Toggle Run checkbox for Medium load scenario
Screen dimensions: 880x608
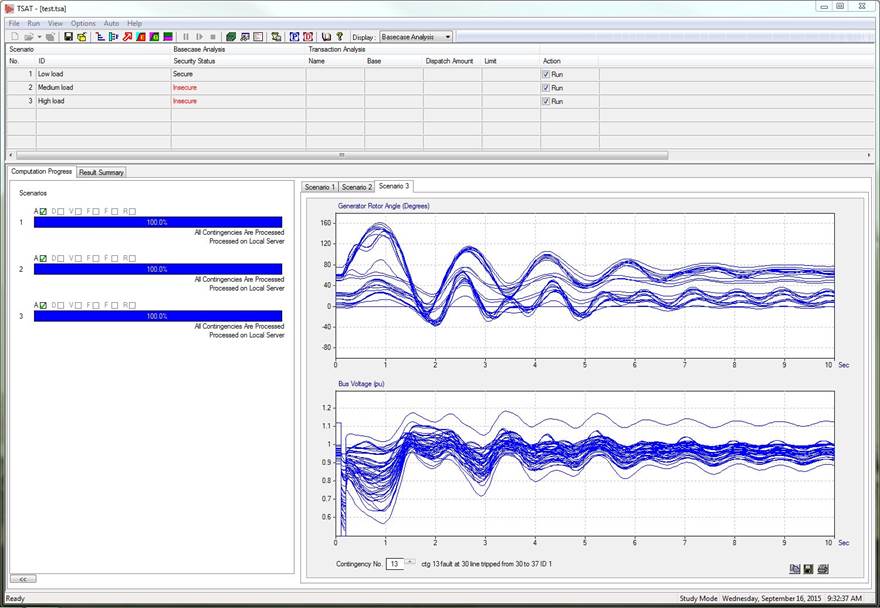[546, 88]
